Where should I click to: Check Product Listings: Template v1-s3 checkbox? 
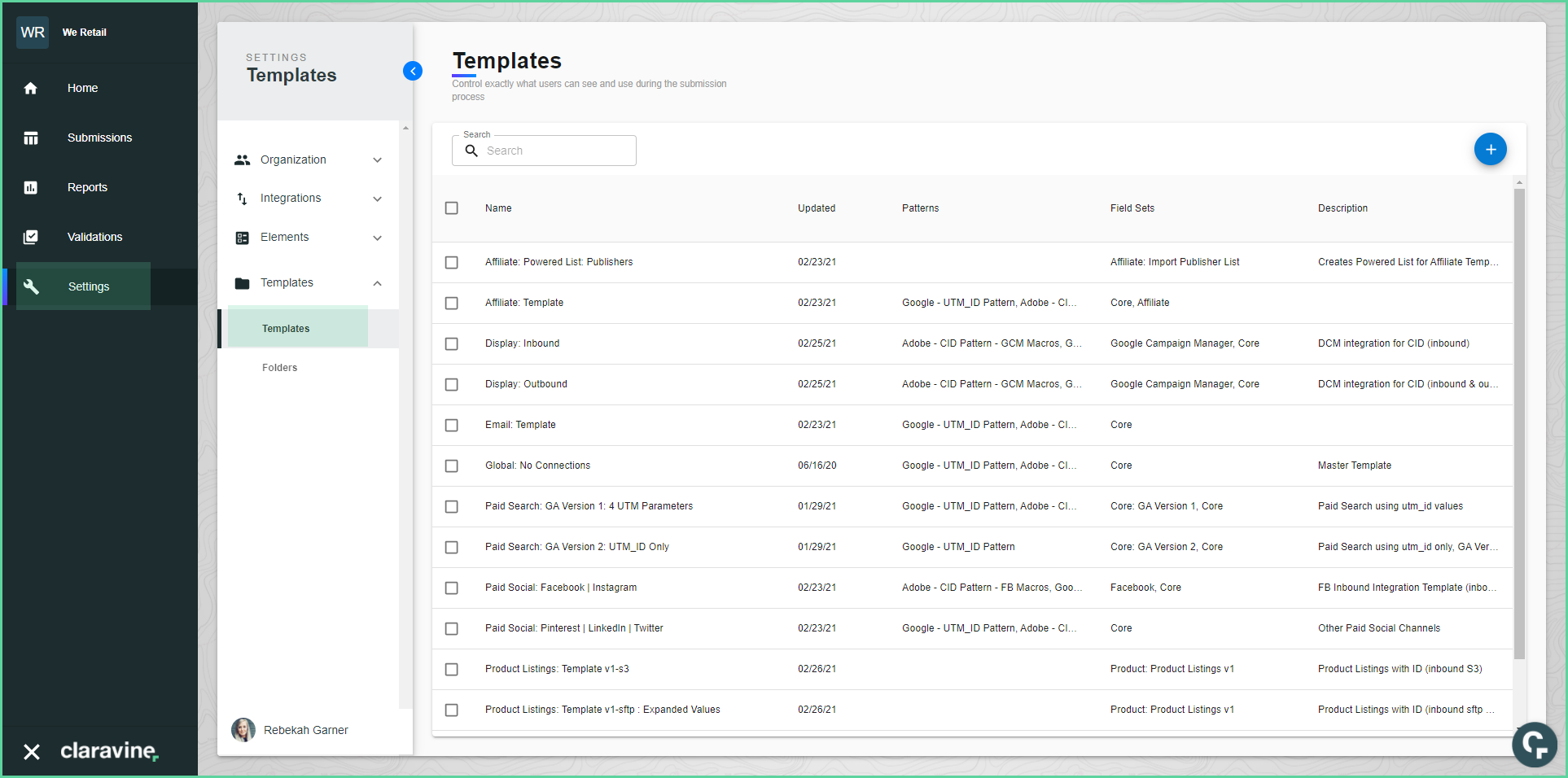pos(452,669)
